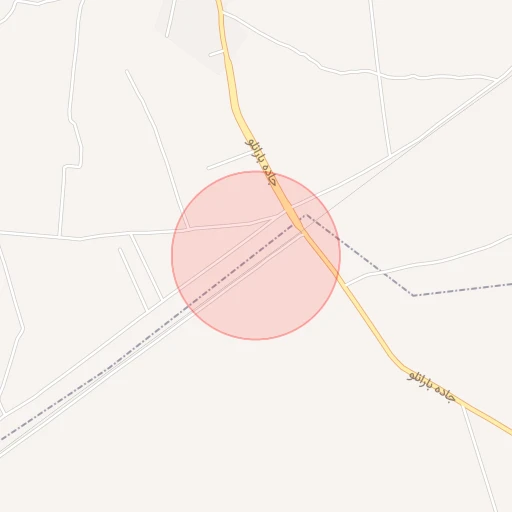Viewport: 512px width, 512px height.
Task: Click where the yellow road crosses the double-line track
Action: [302, 230]
